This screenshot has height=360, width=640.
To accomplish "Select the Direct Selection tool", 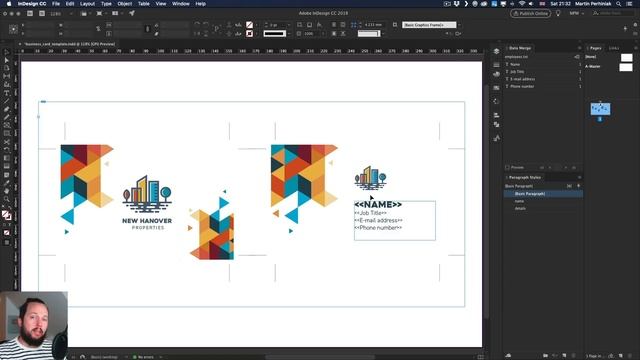I will coord(7,60).
